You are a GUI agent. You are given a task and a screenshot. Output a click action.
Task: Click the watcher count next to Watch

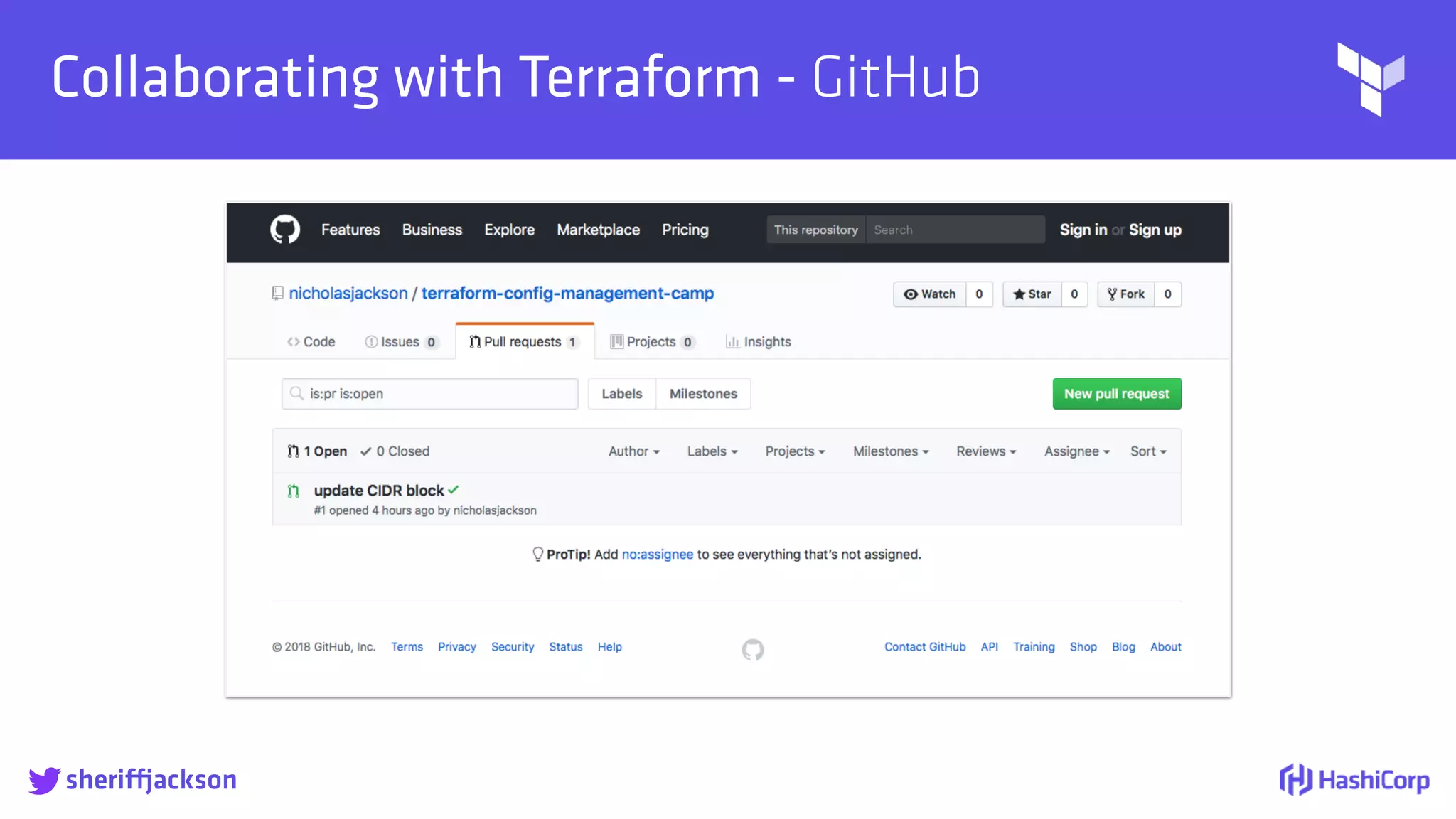[979, 294]
